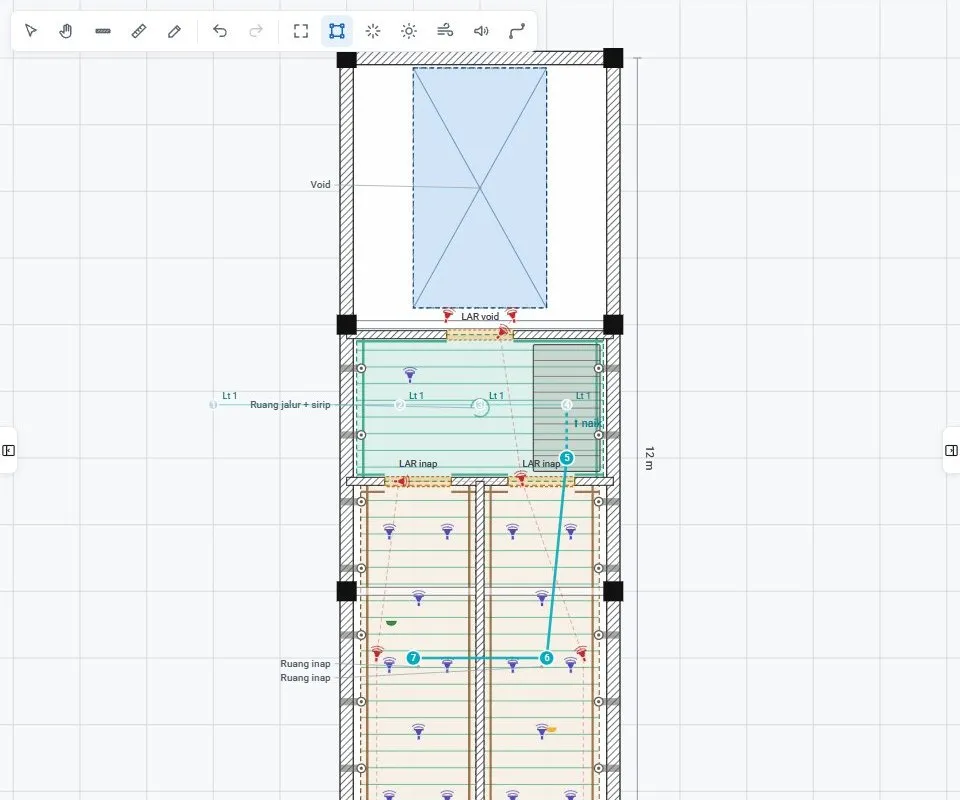Viewport: 960px width, 800px height.
Task: Click the fit-to-screen frame icon
Action: pos(301,31)
